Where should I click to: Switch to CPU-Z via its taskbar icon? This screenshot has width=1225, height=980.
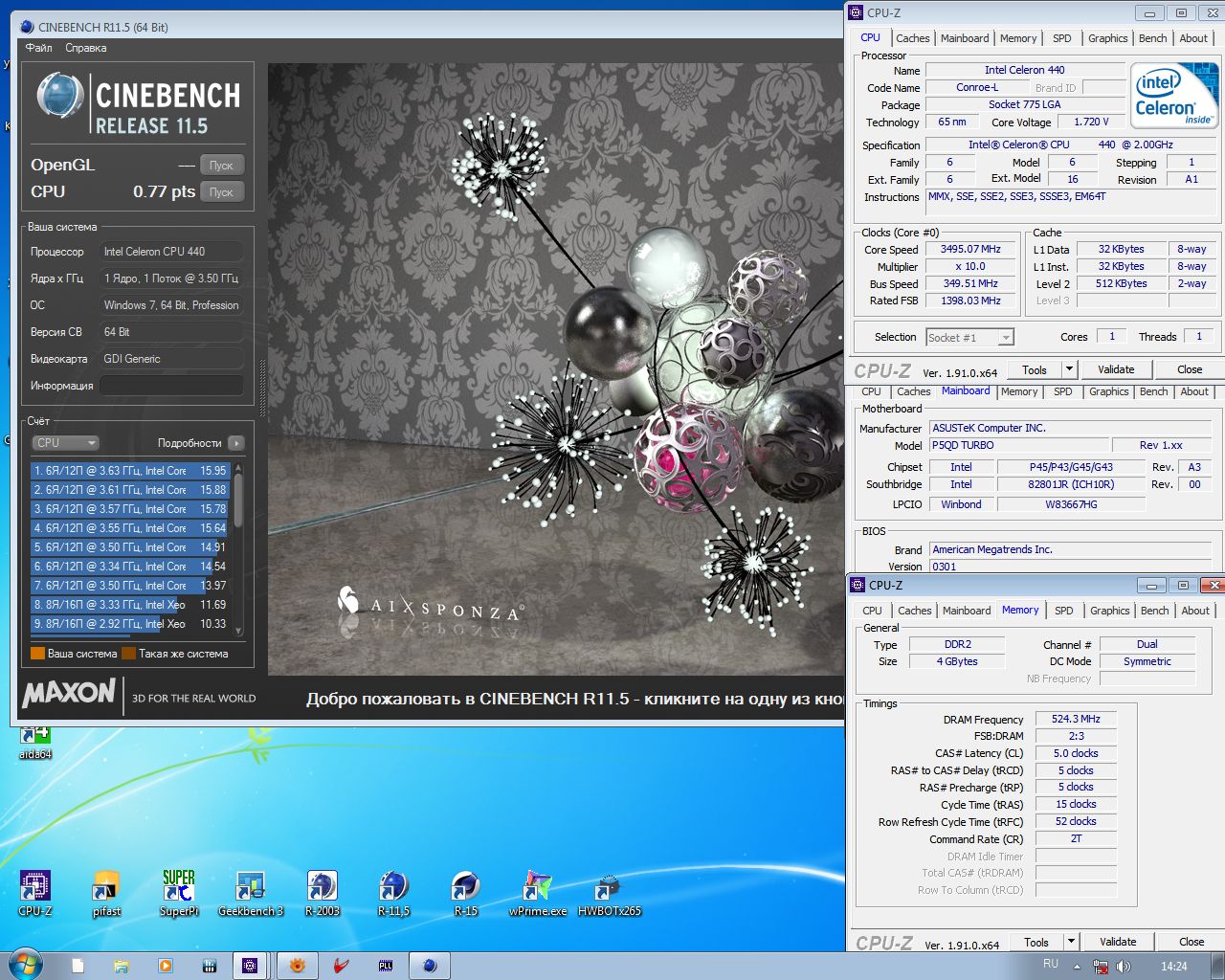coord(250,966)
